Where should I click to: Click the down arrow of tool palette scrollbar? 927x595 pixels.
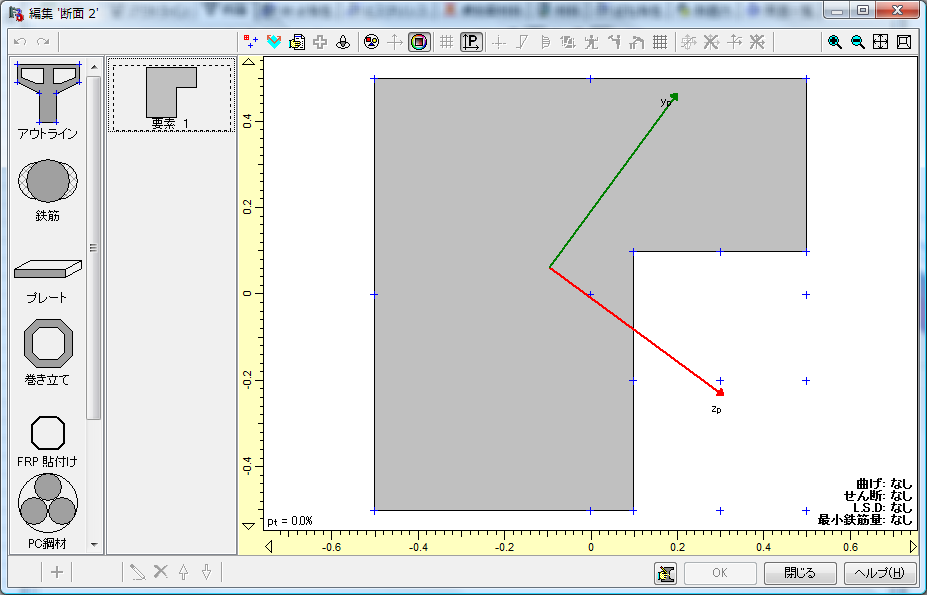click(94, 544)
